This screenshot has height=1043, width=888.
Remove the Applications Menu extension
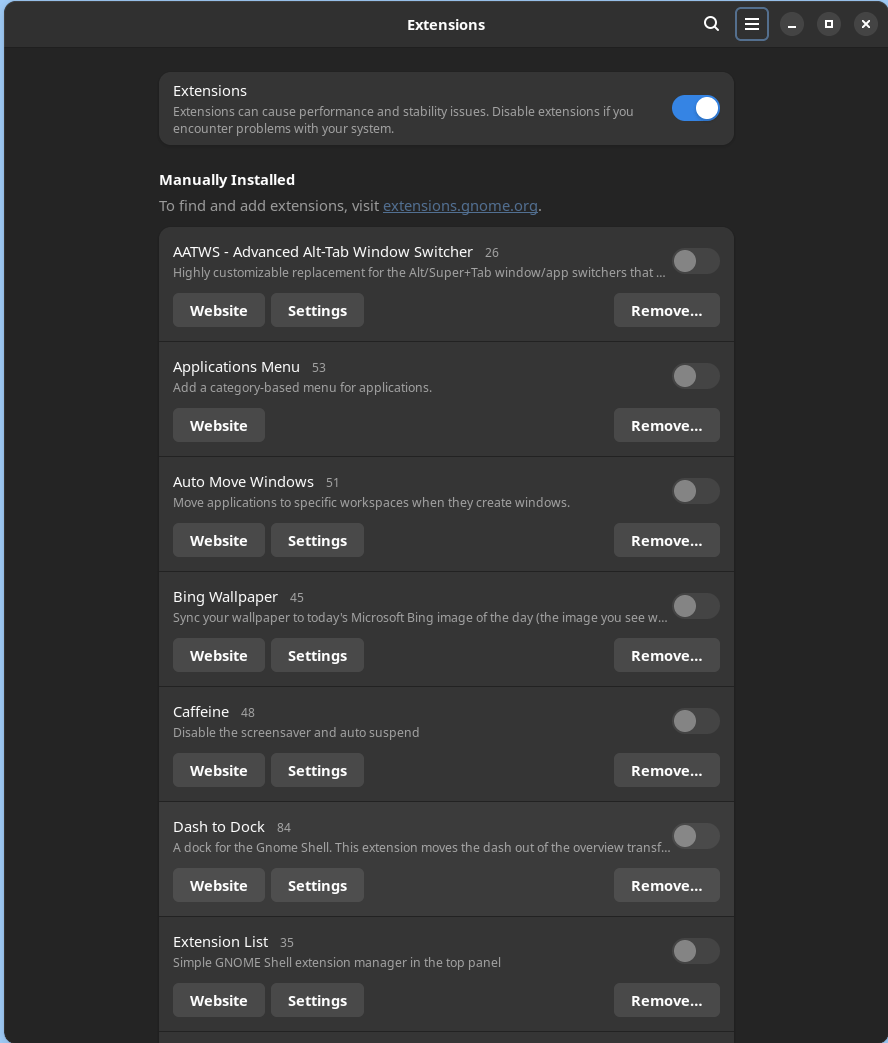pos(666,425)
